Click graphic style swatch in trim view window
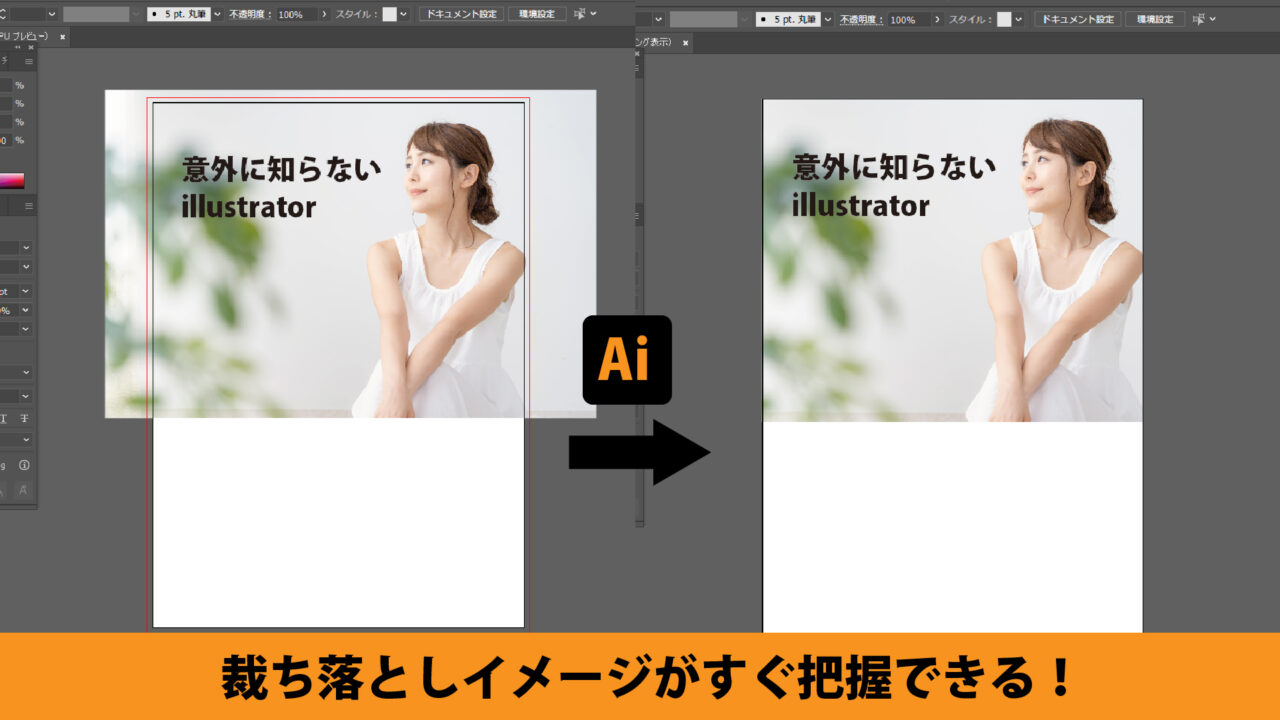 coord(1004,20)
